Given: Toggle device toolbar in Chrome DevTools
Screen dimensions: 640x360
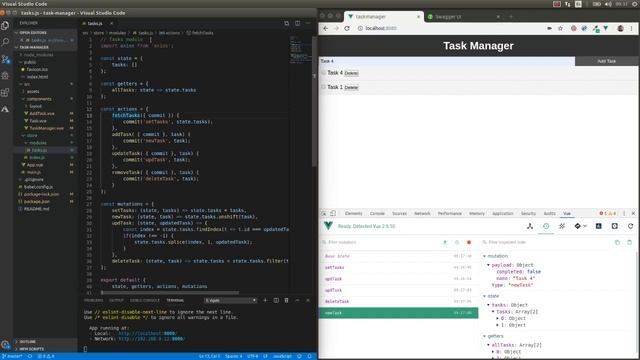Looking at the screenshot, I should pos(333,213).
